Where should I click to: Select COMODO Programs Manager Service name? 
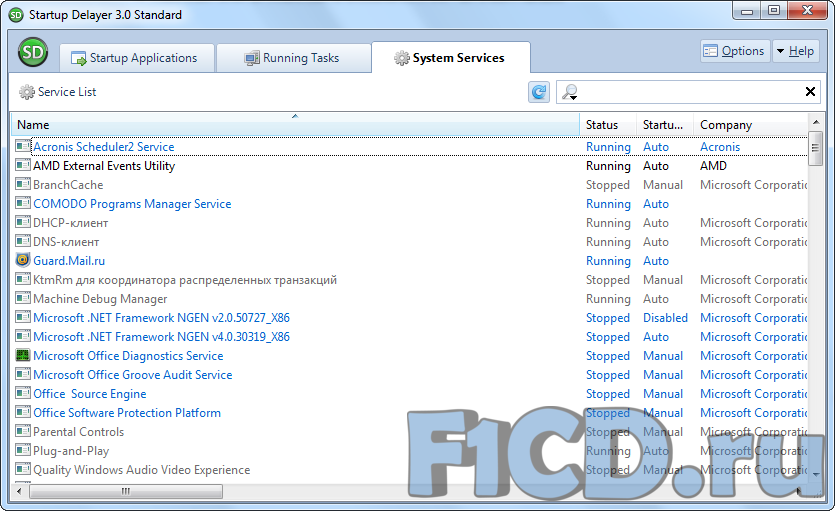tap(132, 204)
